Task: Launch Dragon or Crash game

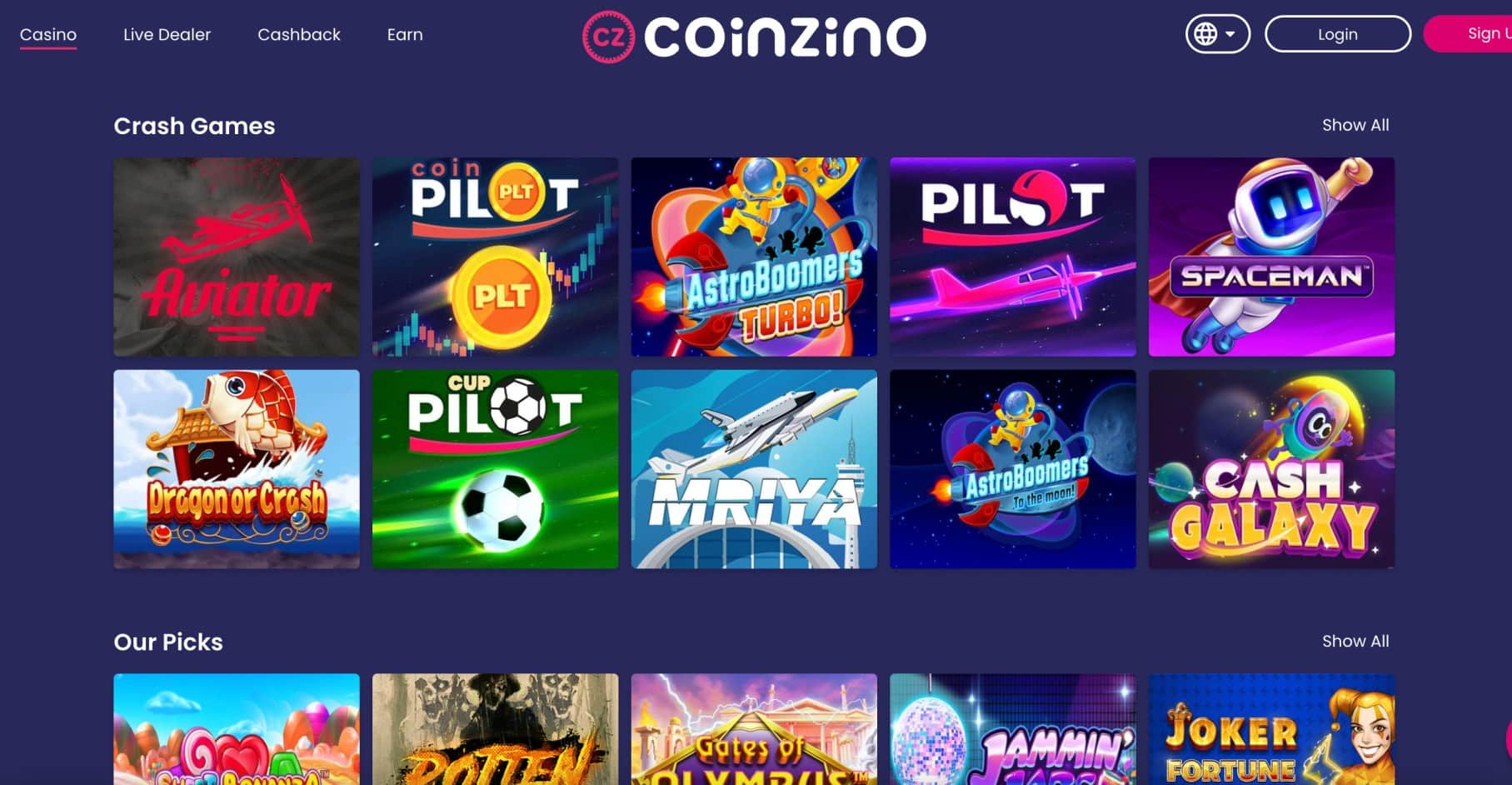Action: (237, 469)
